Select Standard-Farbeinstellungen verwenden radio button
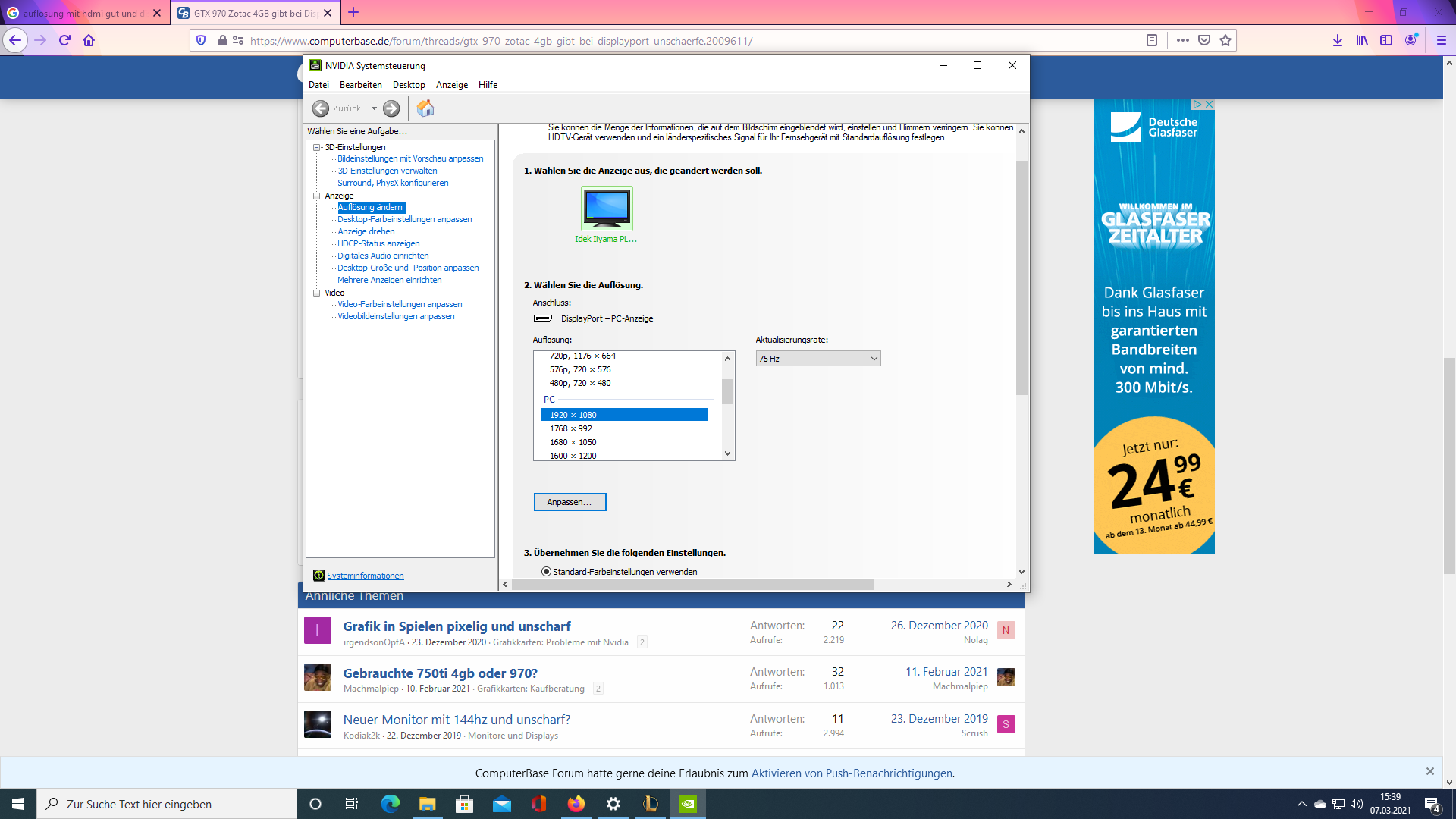1456x819 pixels. (546, 572)
